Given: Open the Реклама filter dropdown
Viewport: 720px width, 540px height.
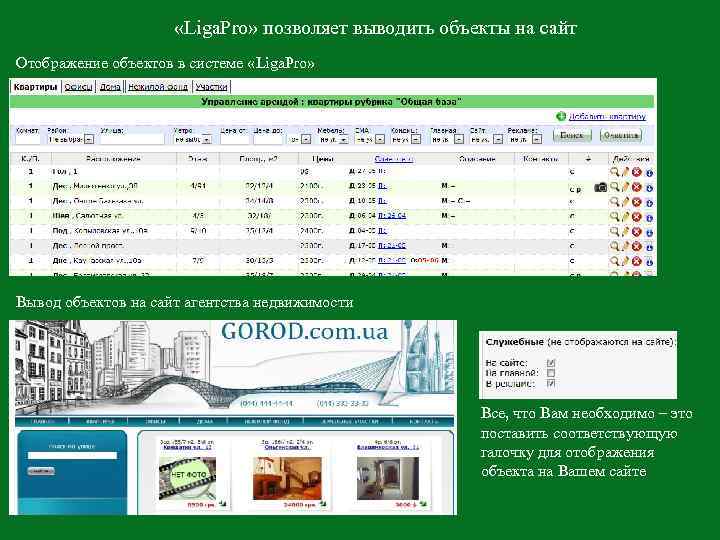Looking at the screenshot, I should point(537,139).
